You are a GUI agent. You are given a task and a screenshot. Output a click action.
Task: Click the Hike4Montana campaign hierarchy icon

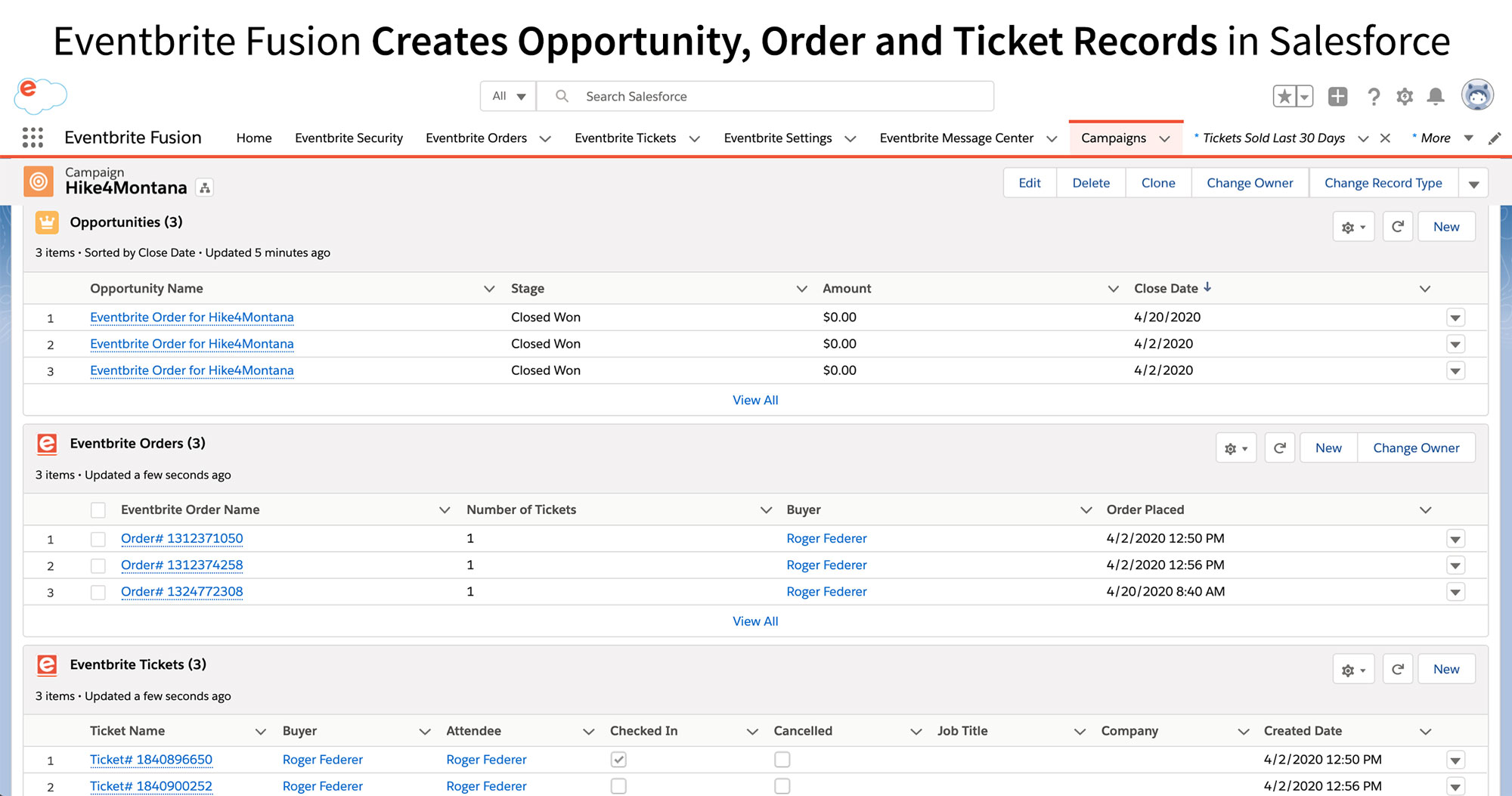205,187
